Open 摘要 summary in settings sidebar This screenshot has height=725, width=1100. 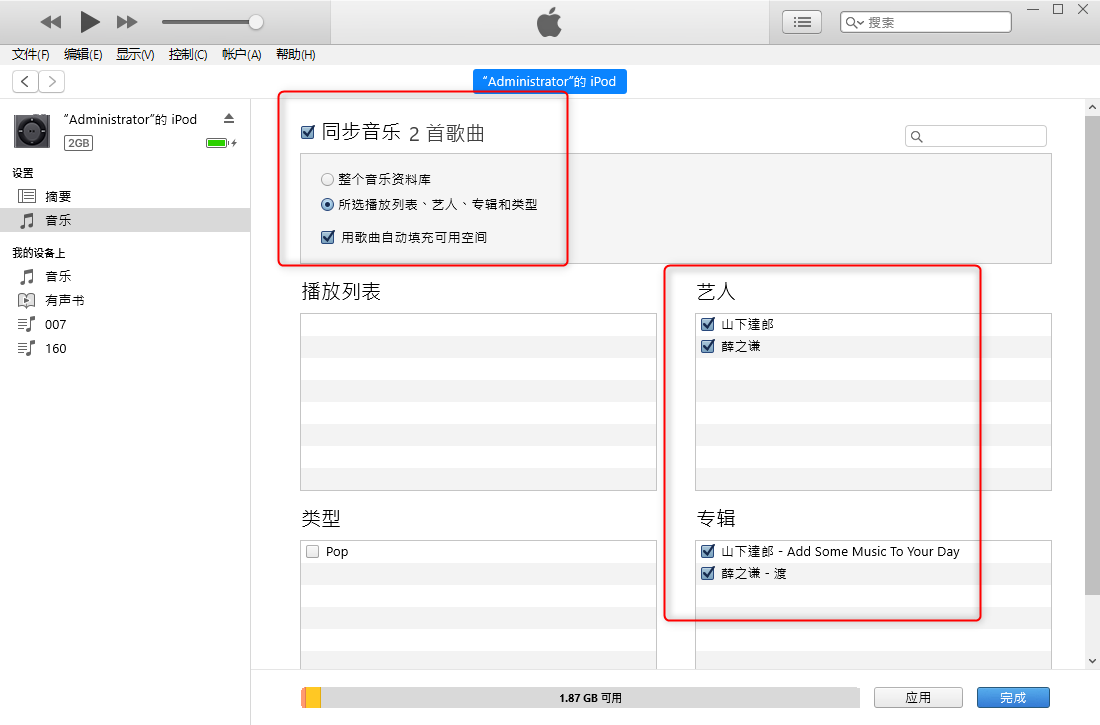coord(125,197)
